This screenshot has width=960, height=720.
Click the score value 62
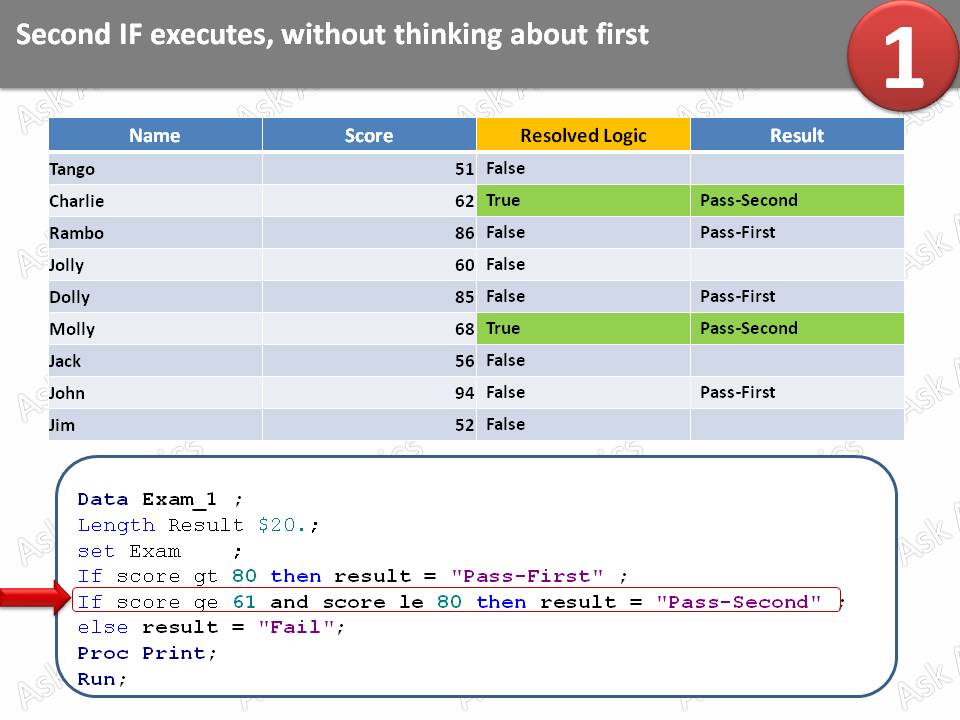point(464,201)
